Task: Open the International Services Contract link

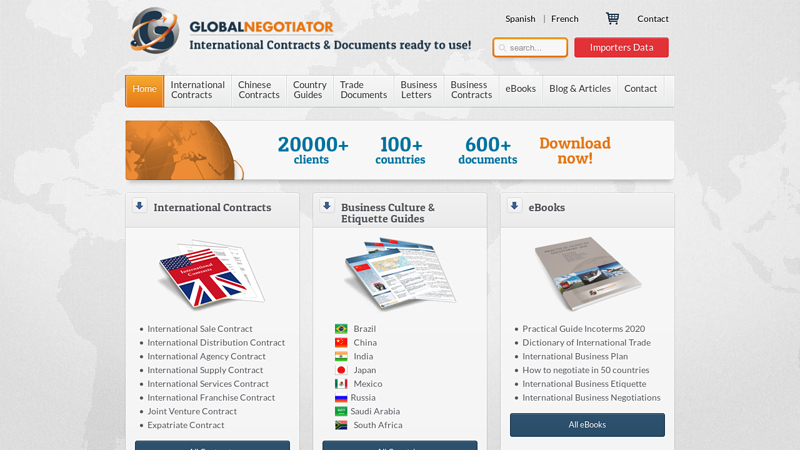Action: point(208,384)
